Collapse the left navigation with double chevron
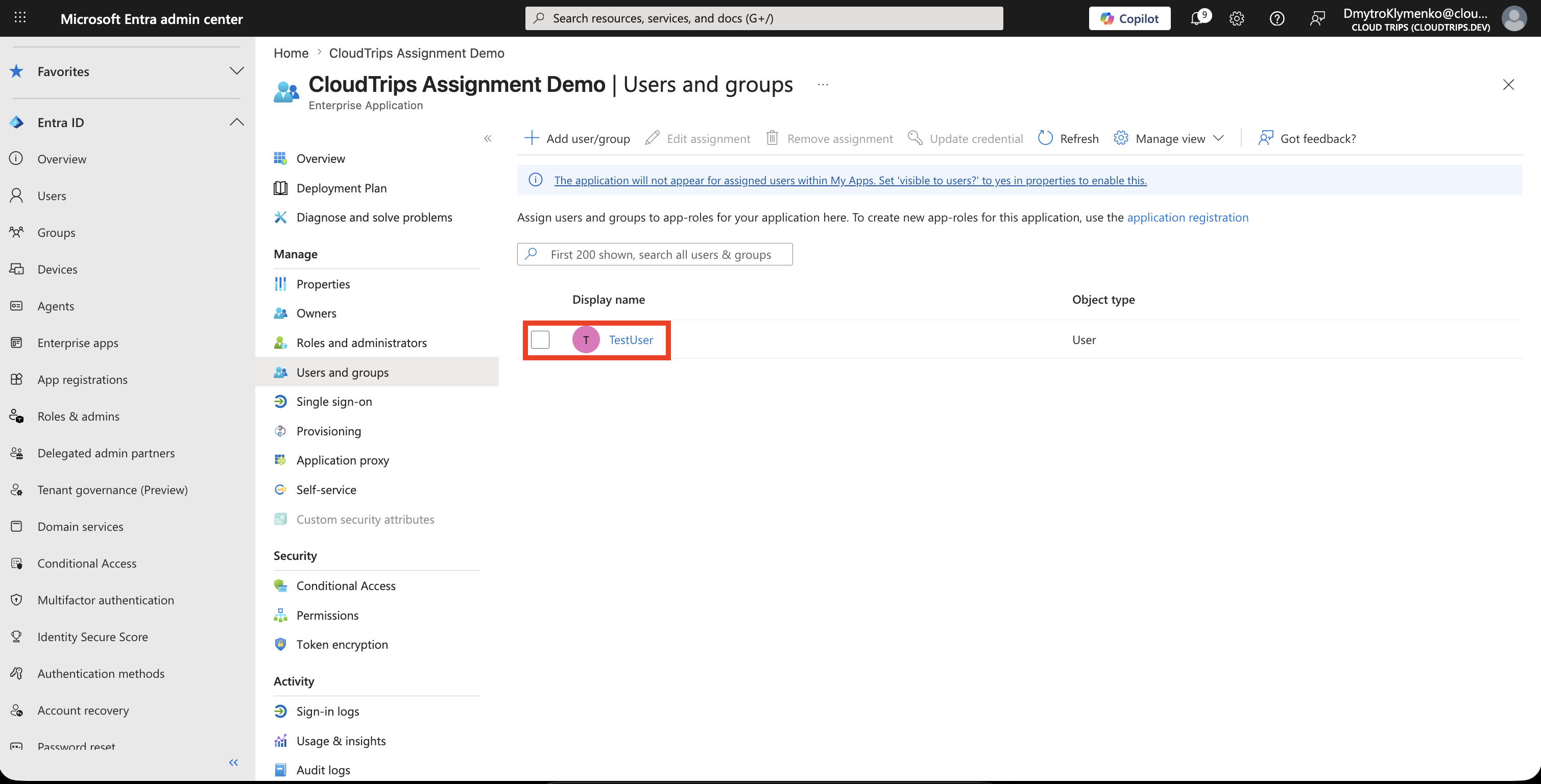Image resolution: width=1541 pixels, height=784 pixels. [x=233, y=762]
